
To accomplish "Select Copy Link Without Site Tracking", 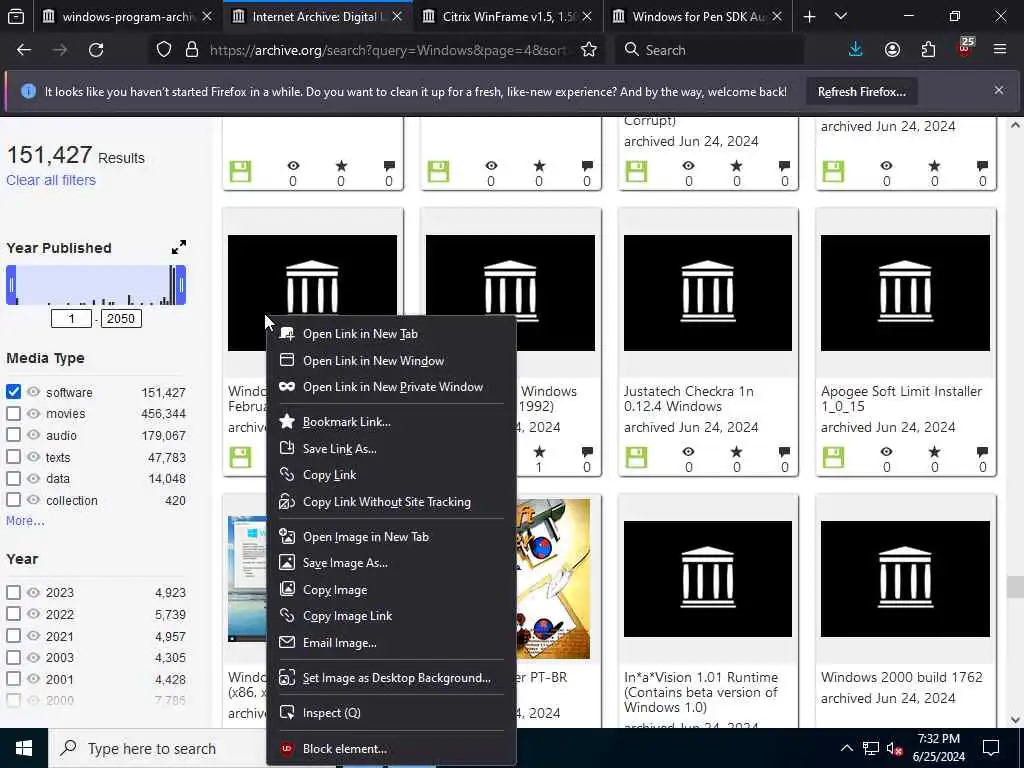I will point(391,502).
